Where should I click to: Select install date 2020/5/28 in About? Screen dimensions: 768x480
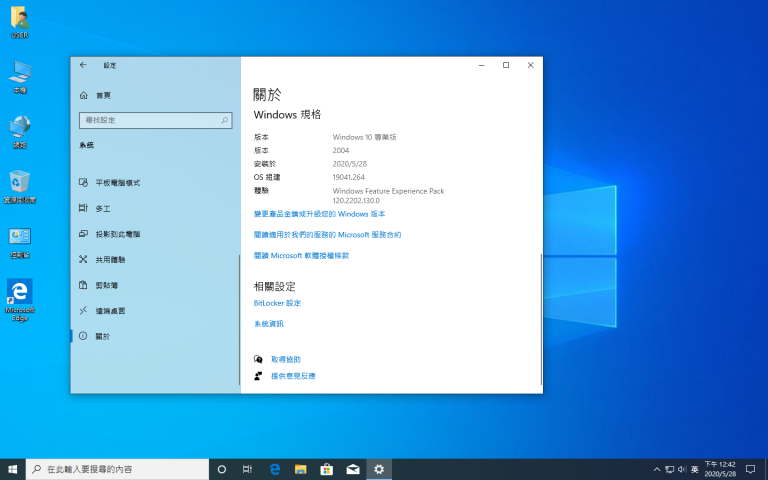tap(349, 164)
